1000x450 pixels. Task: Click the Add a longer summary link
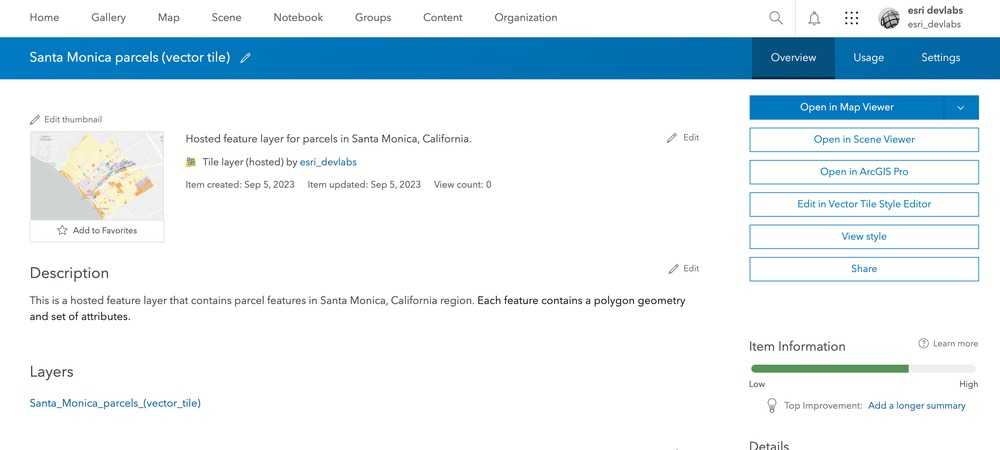(916, 406)
